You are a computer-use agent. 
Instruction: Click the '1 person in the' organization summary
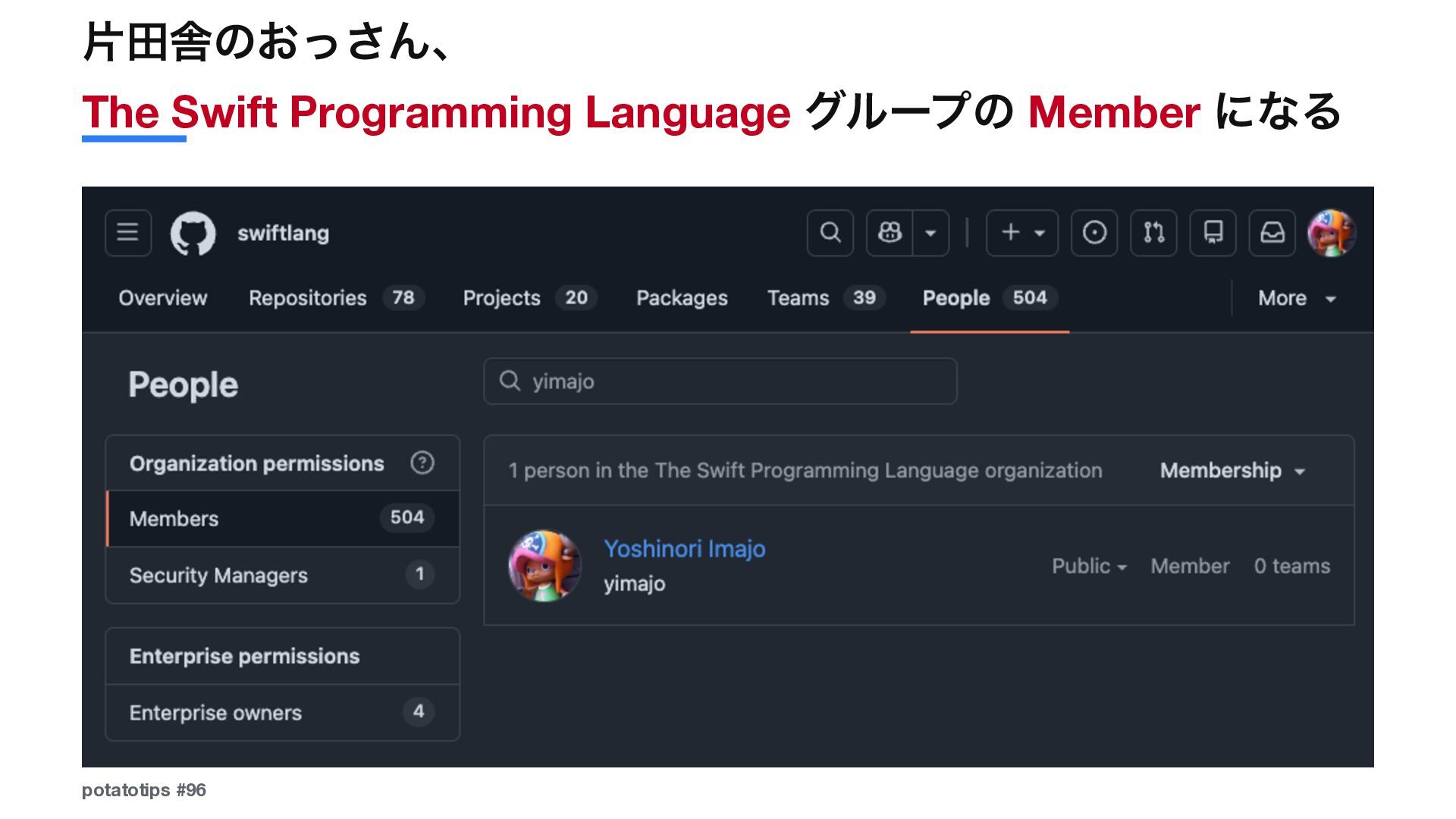tap(805, 470)
